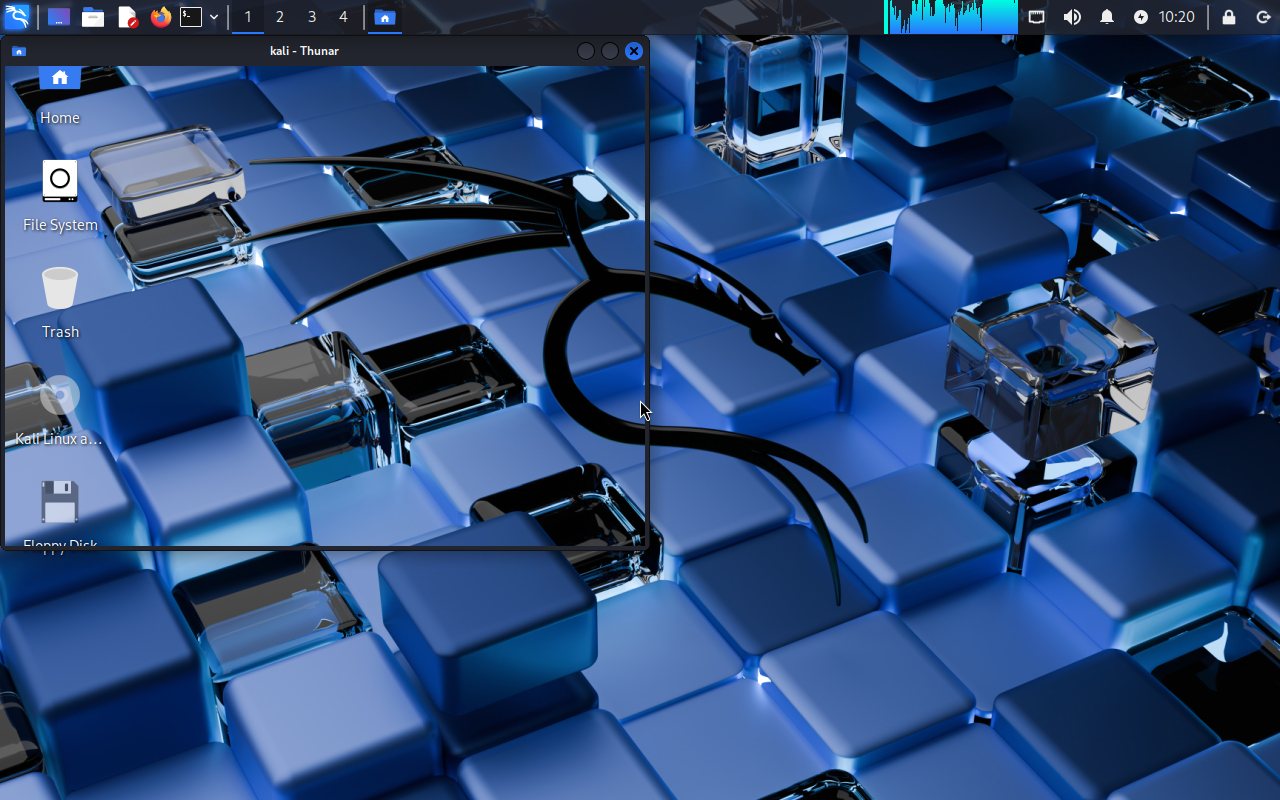Switch to workspace 4
1280x800 pixels.
click(344, 17)
